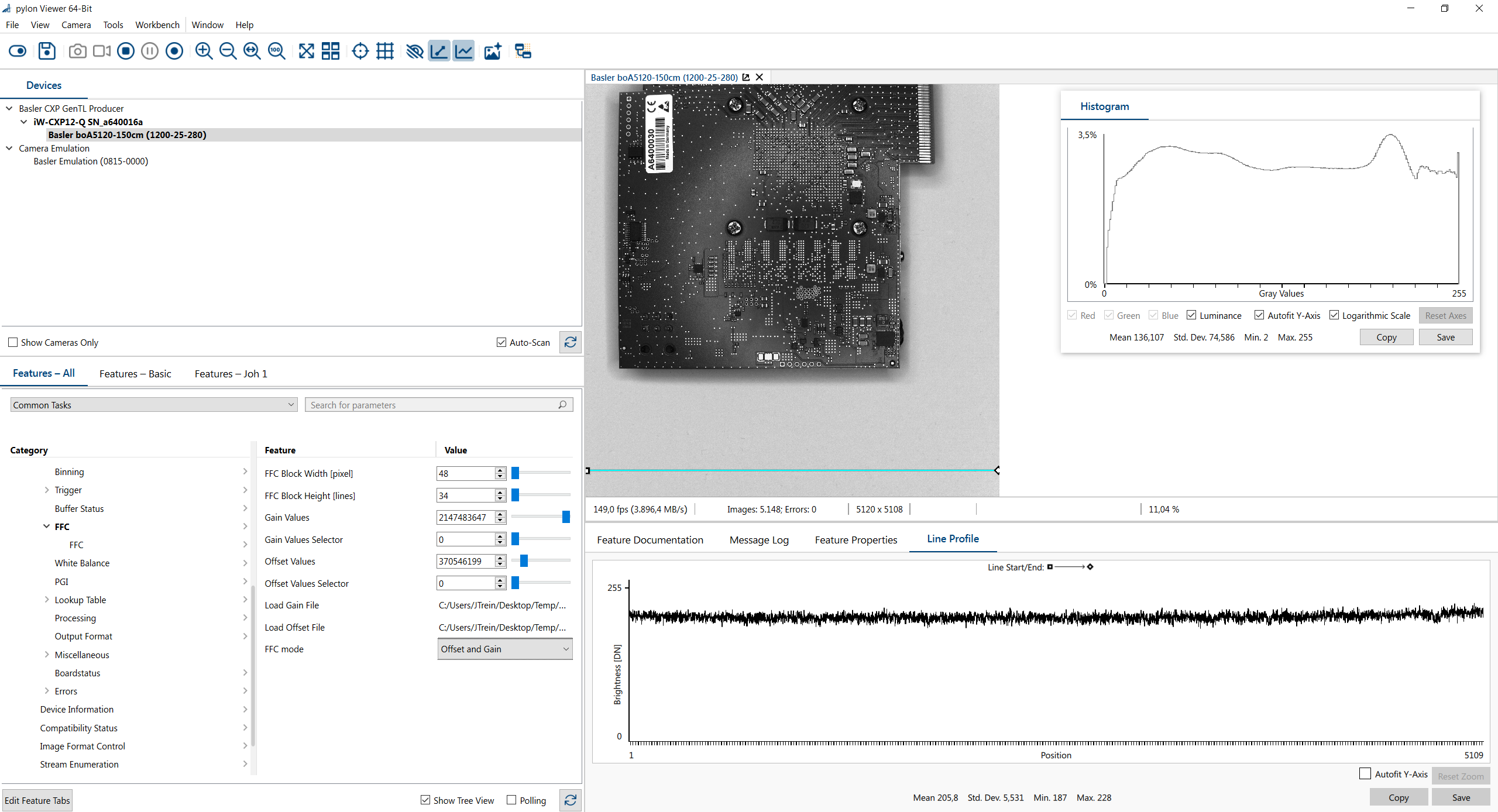Image resolution: width=1498 pixels, height=812 pixels.
Task: Click the fullscreen expand arrows icon
Action: 307,51
